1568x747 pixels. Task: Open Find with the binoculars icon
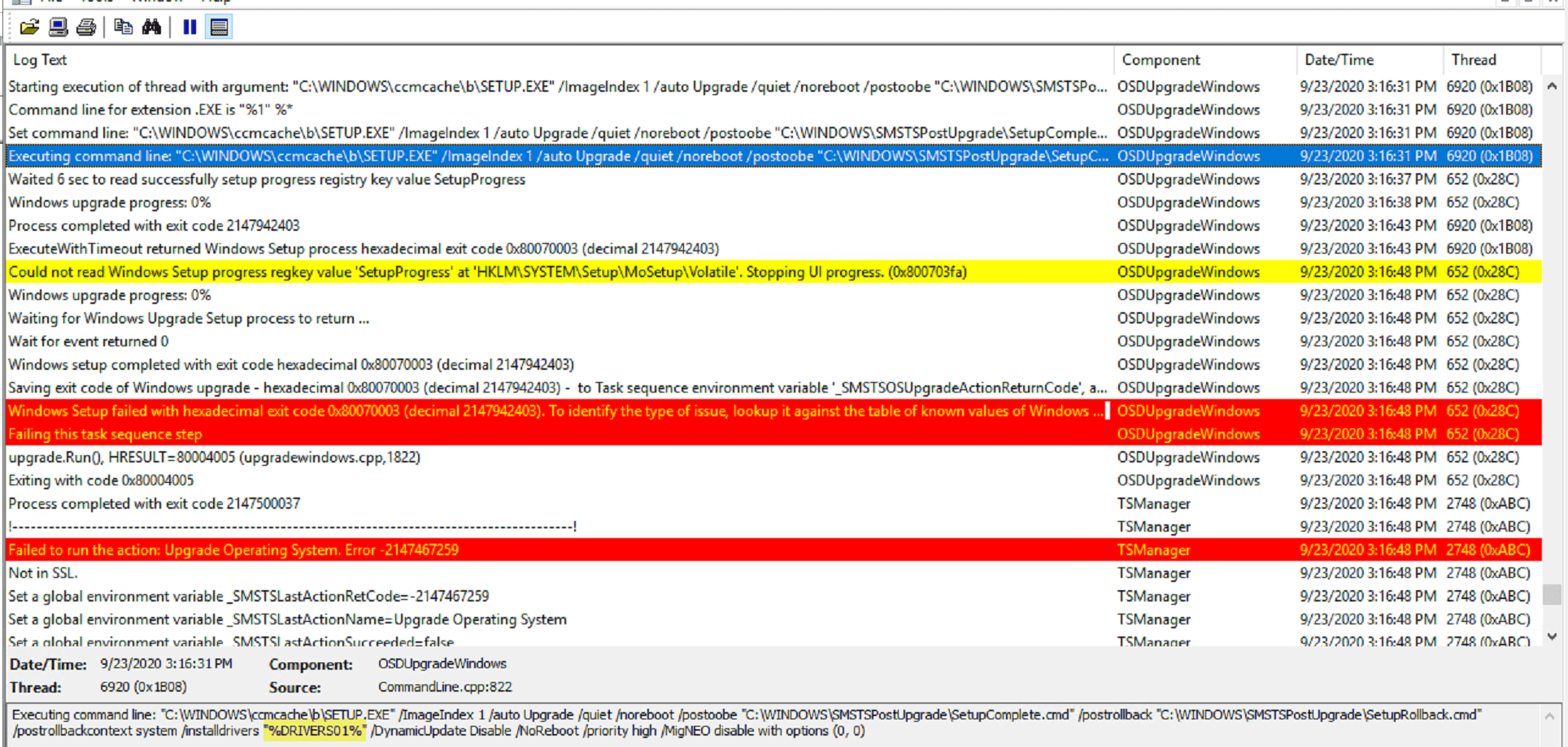coord(152,27)
